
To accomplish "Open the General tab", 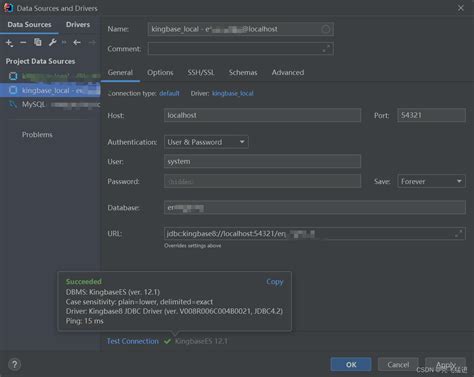I will pyautogui.click(x=120, y=73).
